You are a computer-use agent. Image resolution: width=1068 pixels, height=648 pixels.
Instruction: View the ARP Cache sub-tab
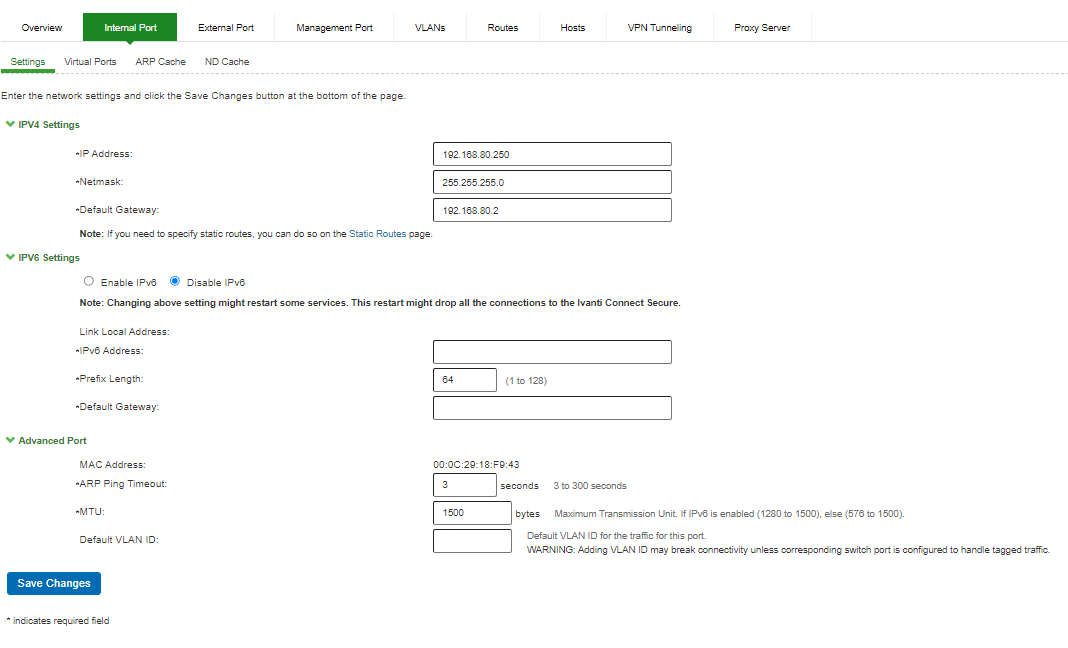click(160, 62)
